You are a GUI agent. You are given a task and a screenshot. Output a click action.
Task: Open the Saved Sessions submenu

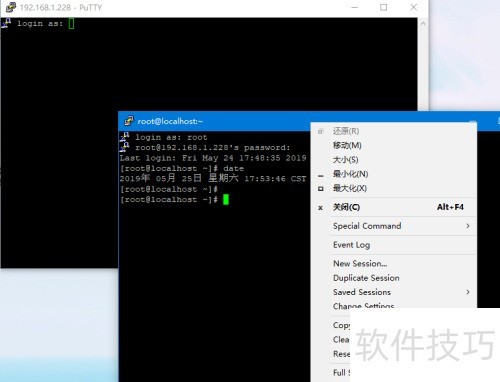pyautogui.click(x=394, y=292)
